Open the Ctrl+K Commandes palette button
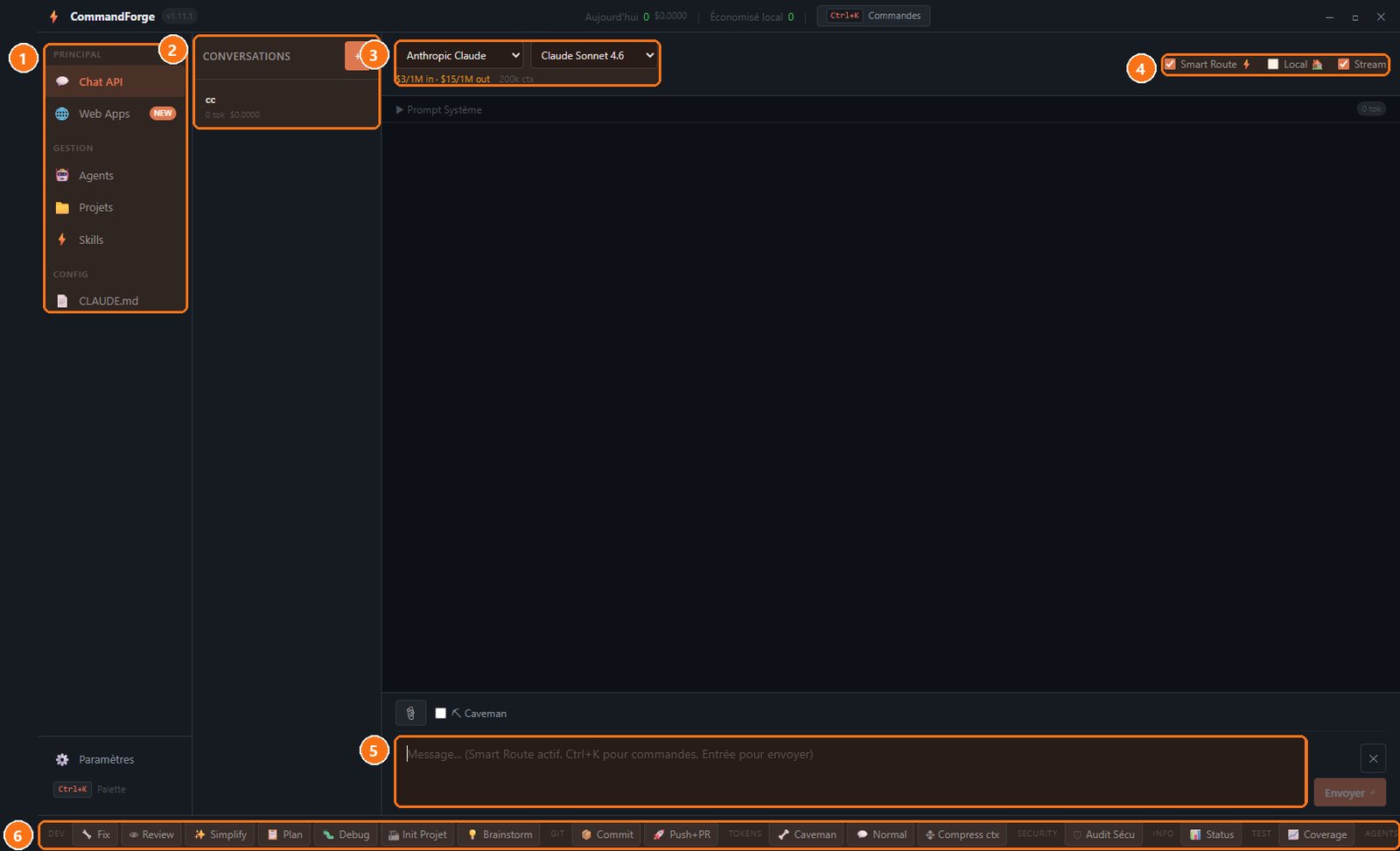1400x851 pixels. tap(873, 16)
